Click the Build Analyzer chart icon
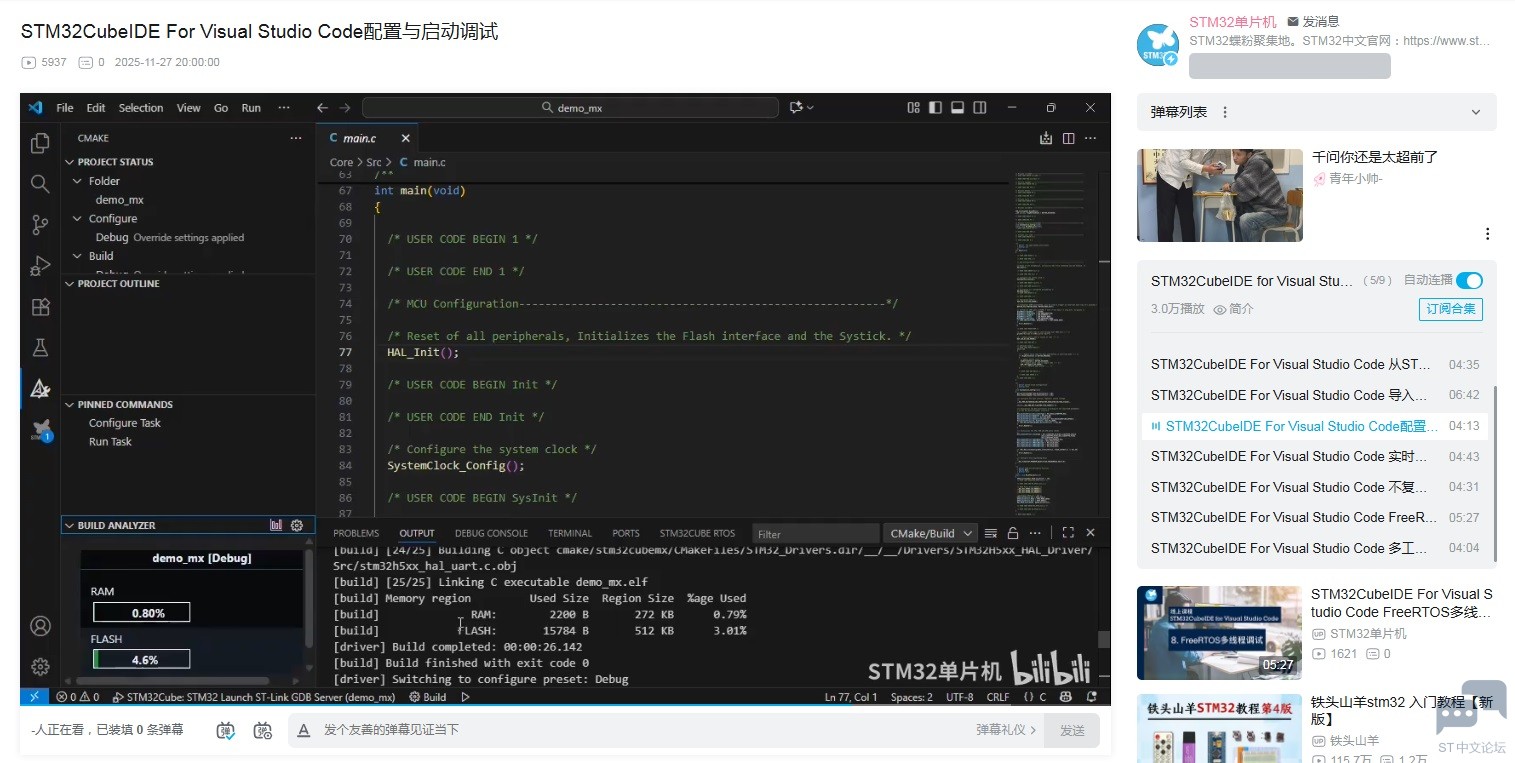1515x763 pixels. 276,525
